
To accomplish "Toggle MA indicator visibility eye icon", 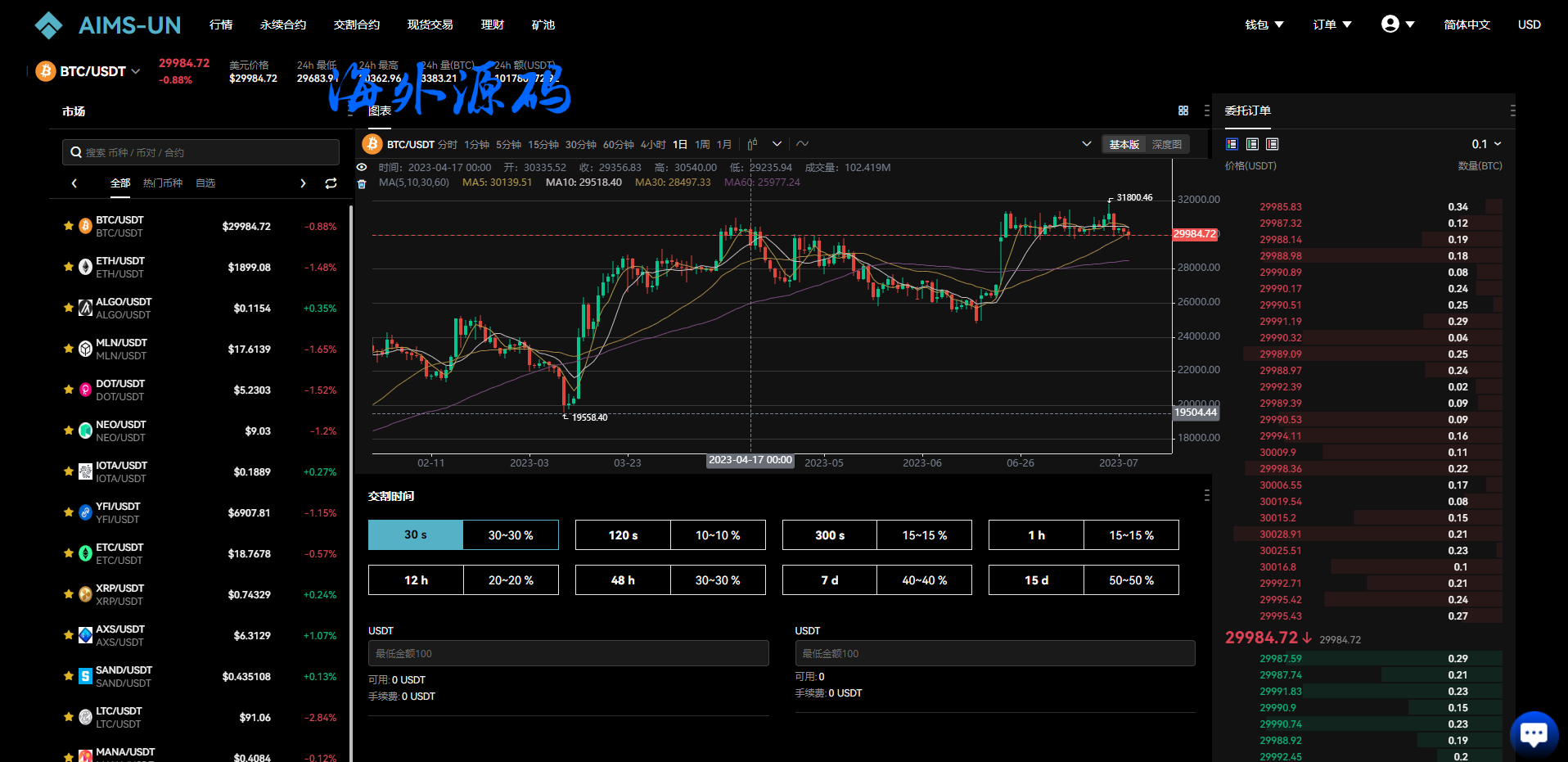I will click(x=362, y=167).
